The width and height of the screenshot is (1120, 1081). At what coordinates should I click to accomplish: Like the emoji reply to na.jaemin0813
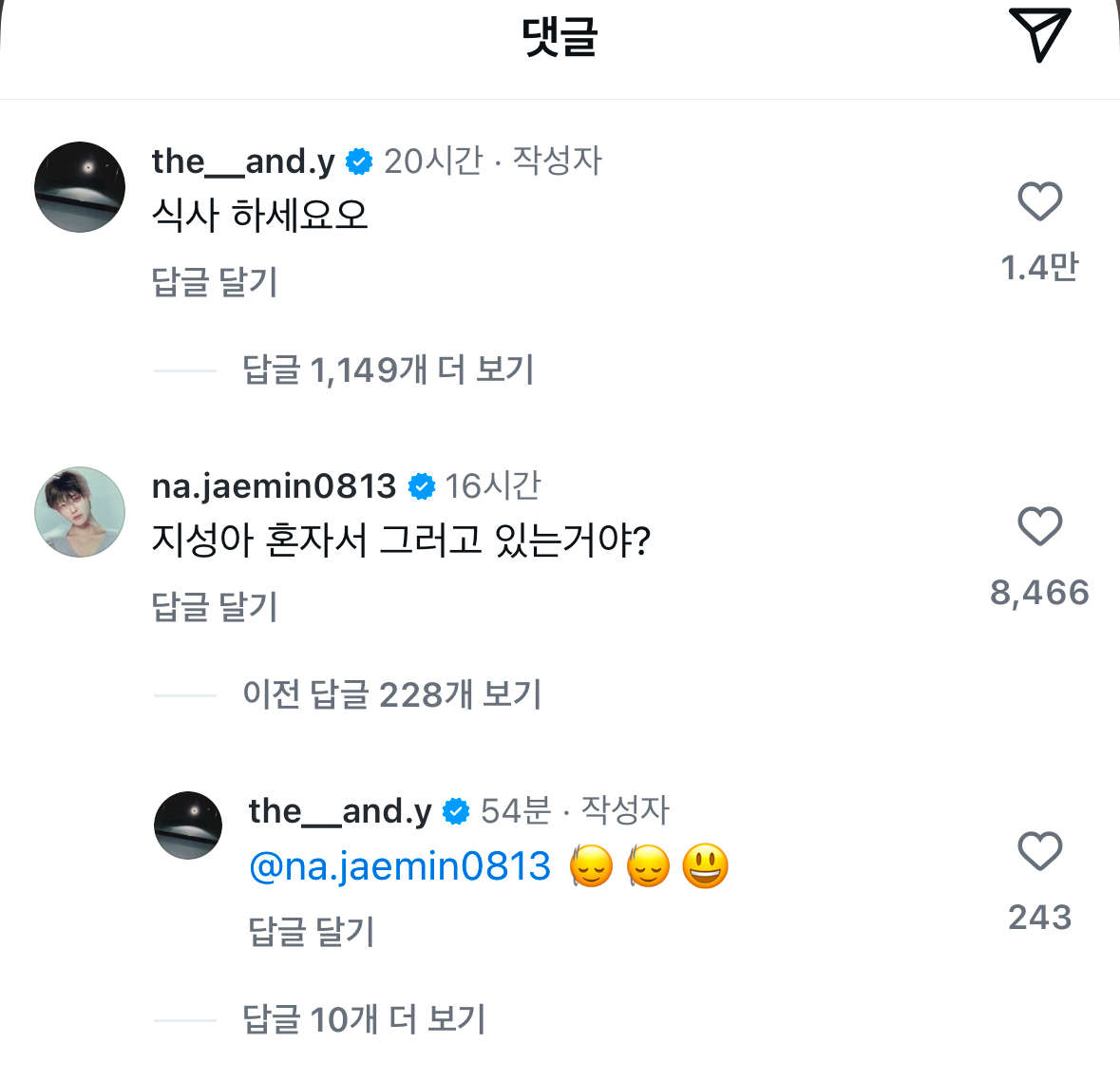(1039, 851)
